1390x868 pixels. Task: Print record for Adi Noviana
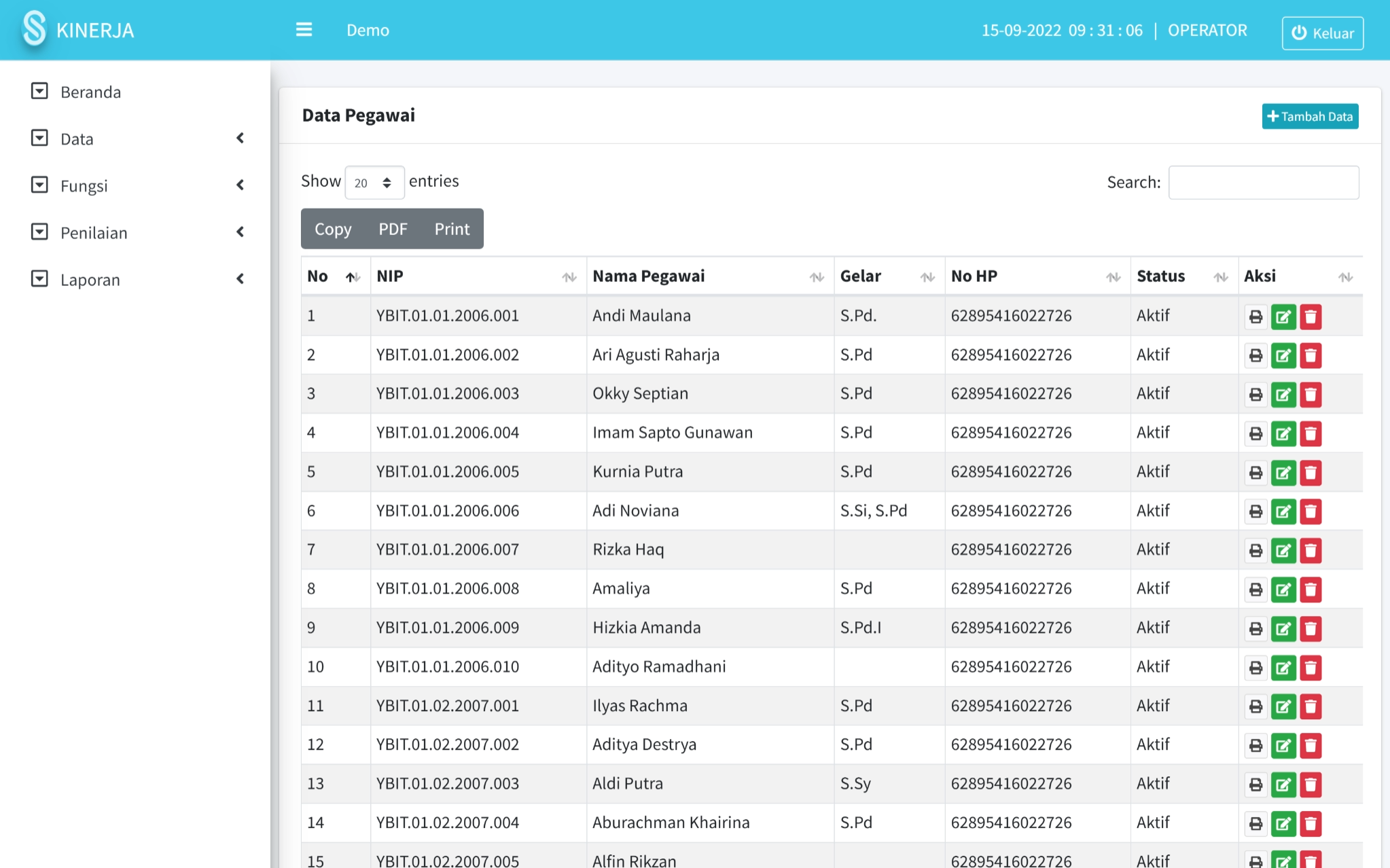pyautogui.click(x=1255, y=511)
